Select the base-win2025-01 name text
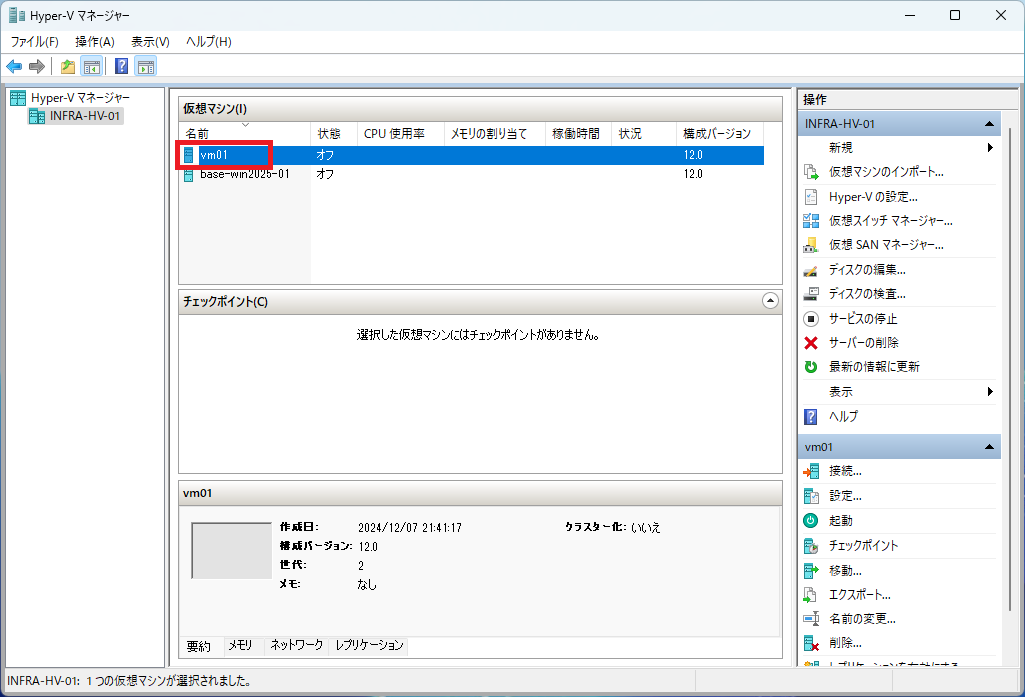This screenshot has width=1025, height=697. (244, 174)
